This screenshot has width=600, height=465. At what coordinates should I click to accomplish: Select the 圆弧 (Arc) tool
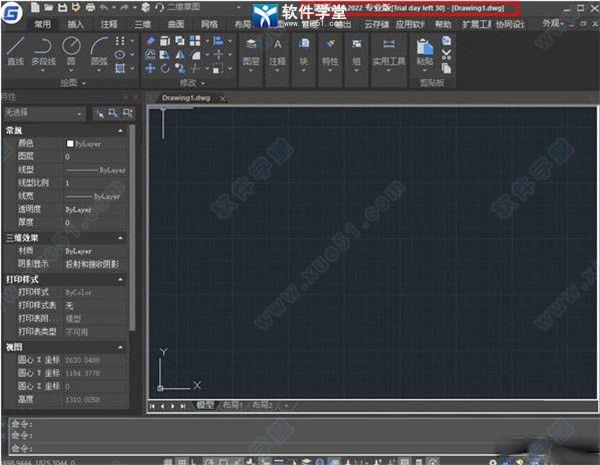[x=98, y=47]
